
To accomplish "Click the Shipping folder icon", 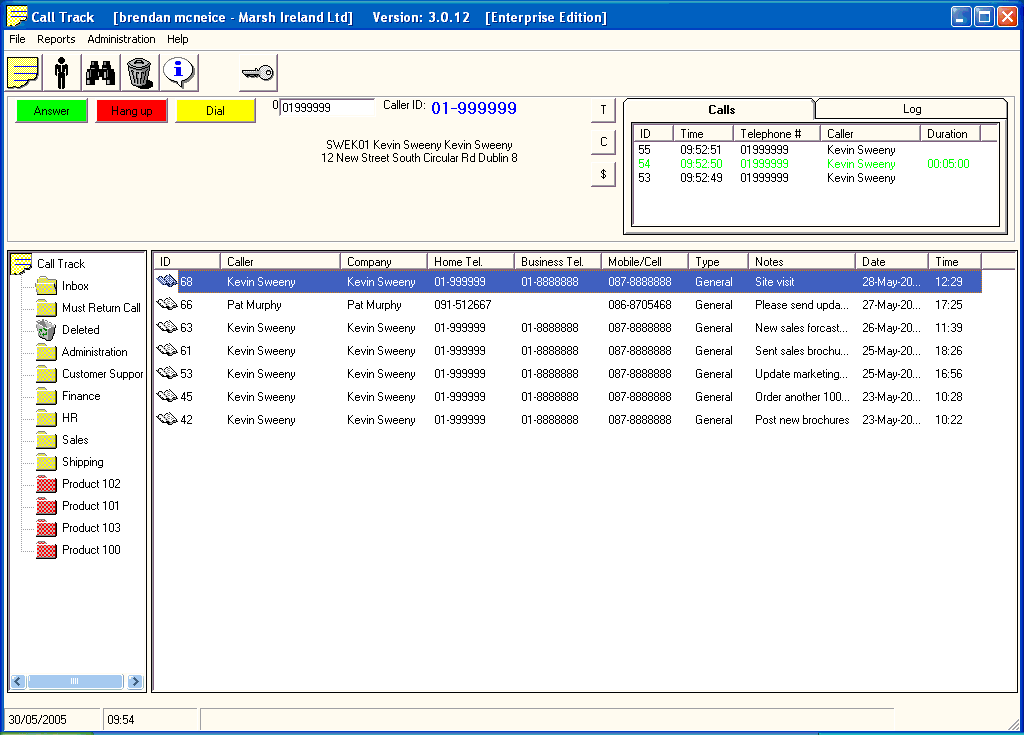I will (x=46, y=462).
